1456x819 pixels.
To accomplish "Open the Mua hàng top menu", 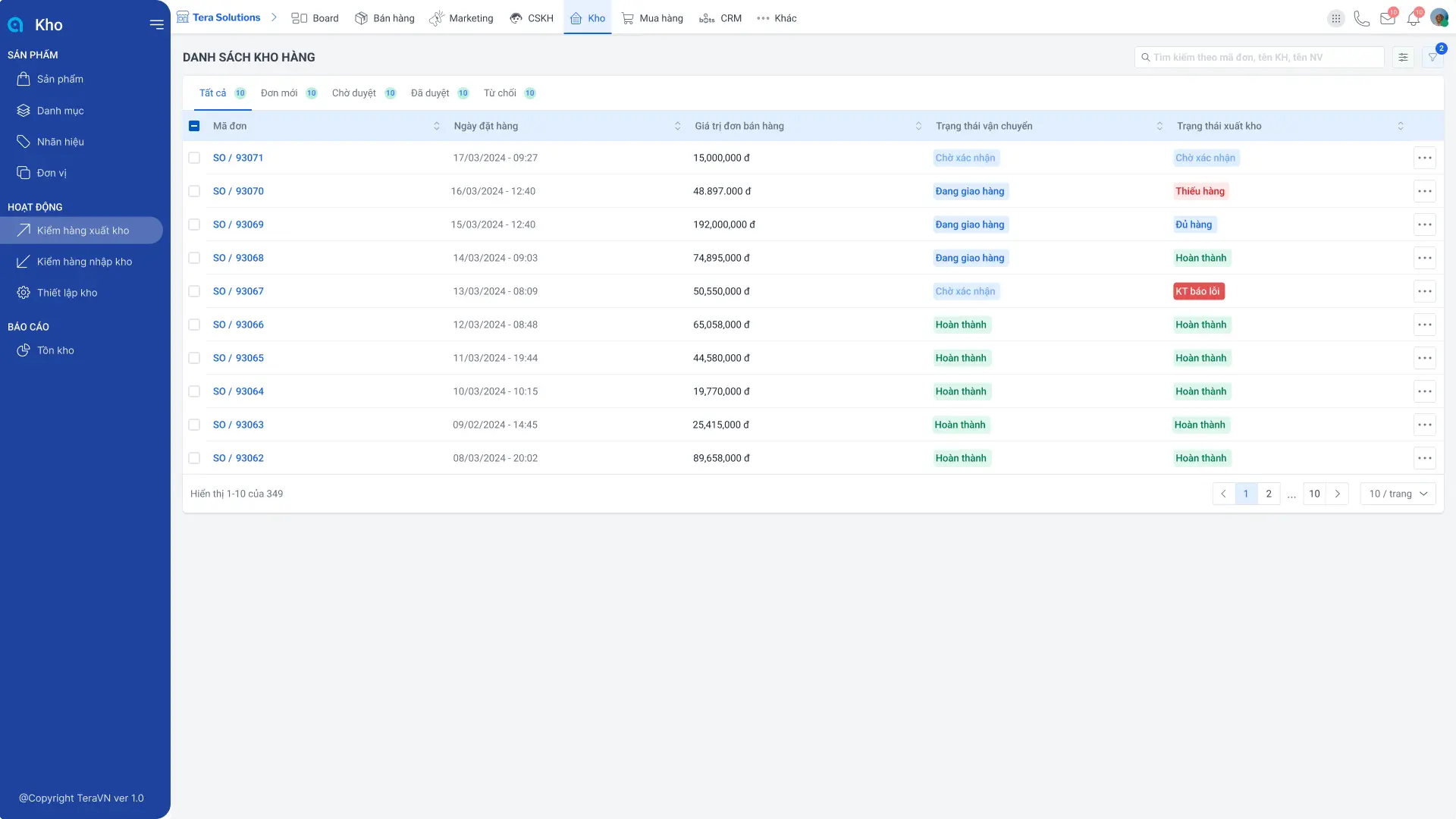I will click(x=652, y=18).
